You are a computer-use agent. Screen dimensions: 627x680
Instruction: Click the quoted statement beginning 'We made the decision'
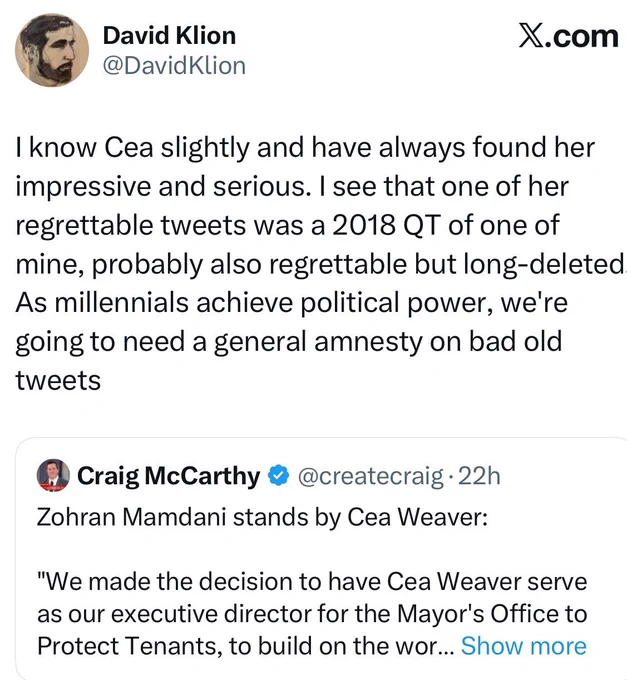pos(312,614)
